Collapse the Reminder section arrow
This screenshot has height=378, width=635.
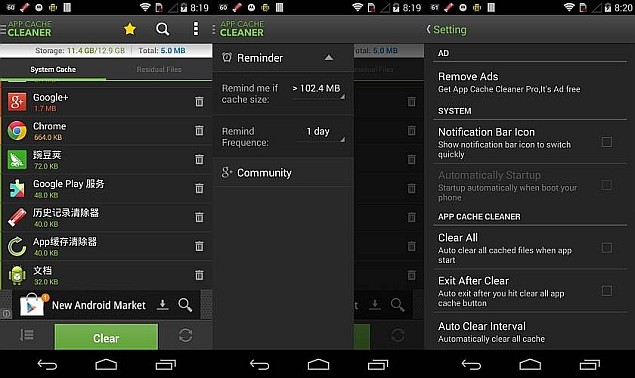[329, 58]
